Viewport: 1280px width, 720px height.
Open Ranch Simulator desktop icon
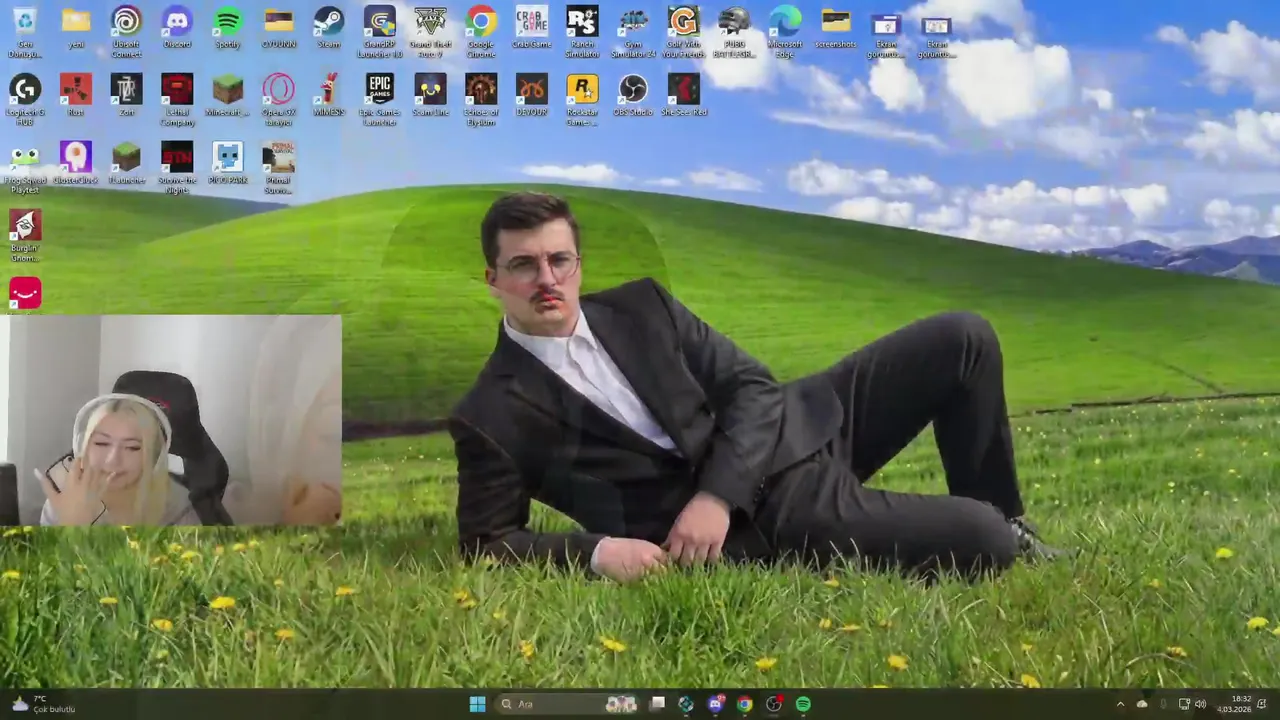(582, 32)
